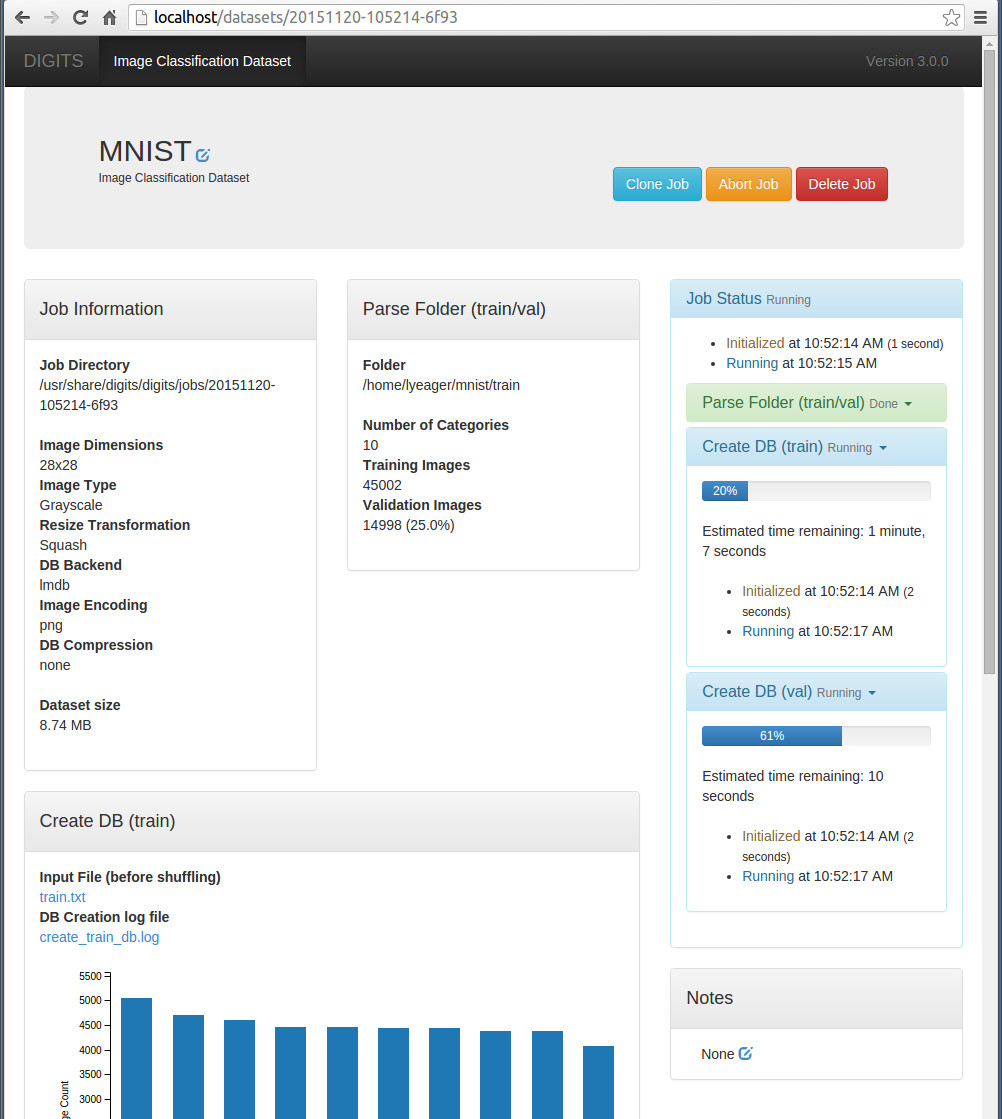
Task: Click the Running at 10:52:15 AM status entry
Action: pyautogui.click(x=801, y=363)
